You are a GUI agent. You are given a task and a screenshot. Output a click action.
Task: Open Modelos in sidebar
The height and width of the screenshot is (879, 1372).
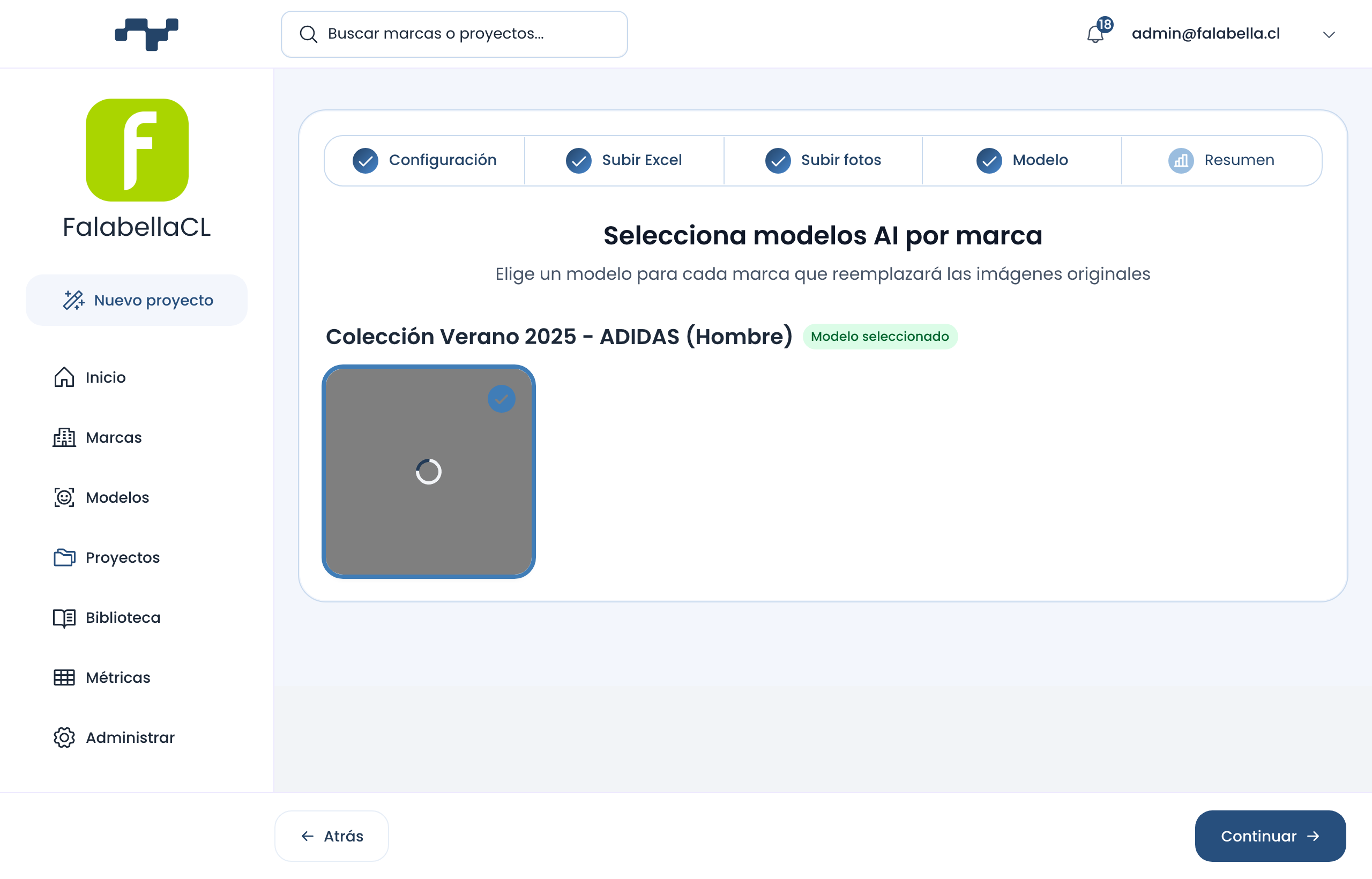point(117,497)
